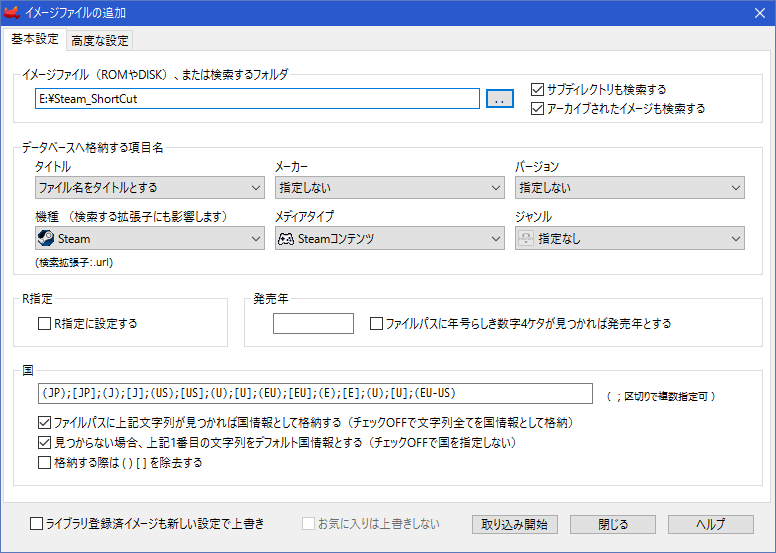Expand the ジャンル dropdown showing 指定なし
Screen dimensions: 776x553
click(630, 239)
